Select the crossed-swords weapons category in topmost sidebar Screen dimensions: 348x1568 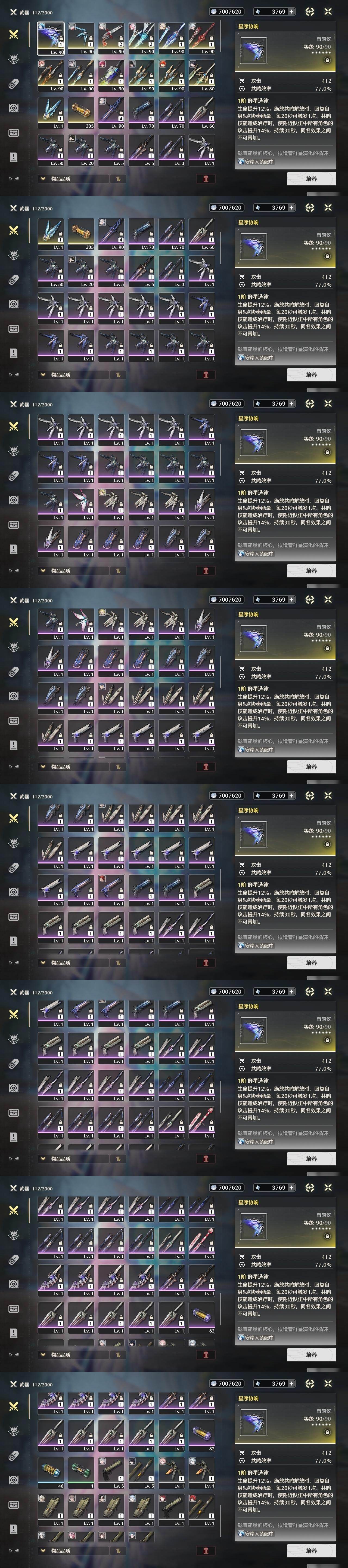click(x=13, y=35)
